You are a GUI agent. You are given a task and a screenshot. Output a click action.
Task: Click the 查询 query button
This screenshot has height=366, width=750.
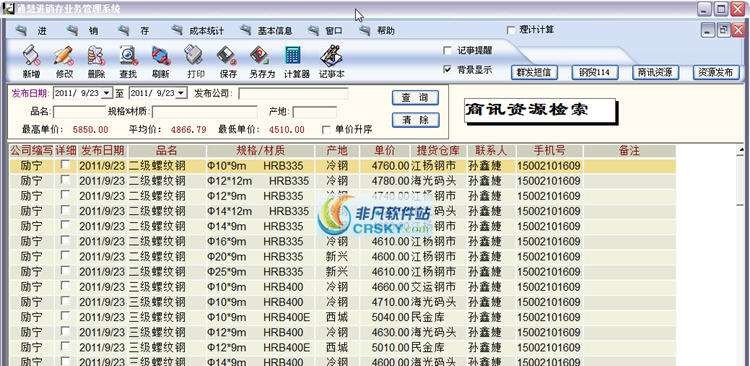pos(415,98)
